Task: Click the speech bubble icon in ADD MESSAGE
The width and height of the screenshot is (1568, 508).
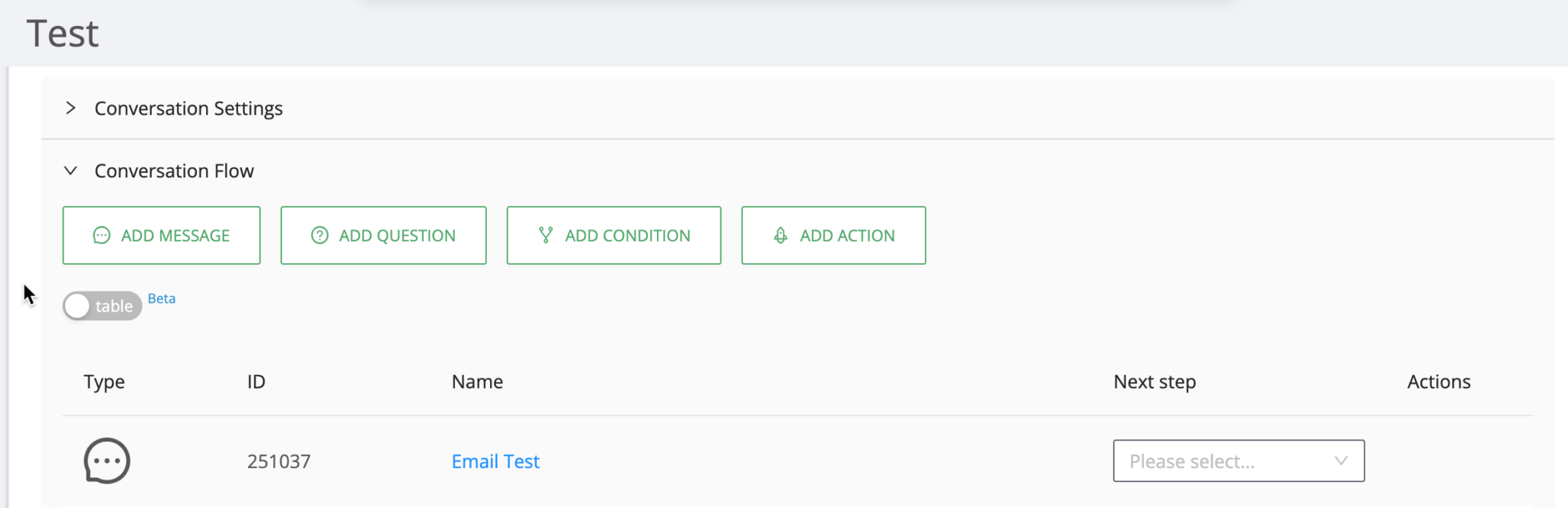Action: (x=102, y=236)
